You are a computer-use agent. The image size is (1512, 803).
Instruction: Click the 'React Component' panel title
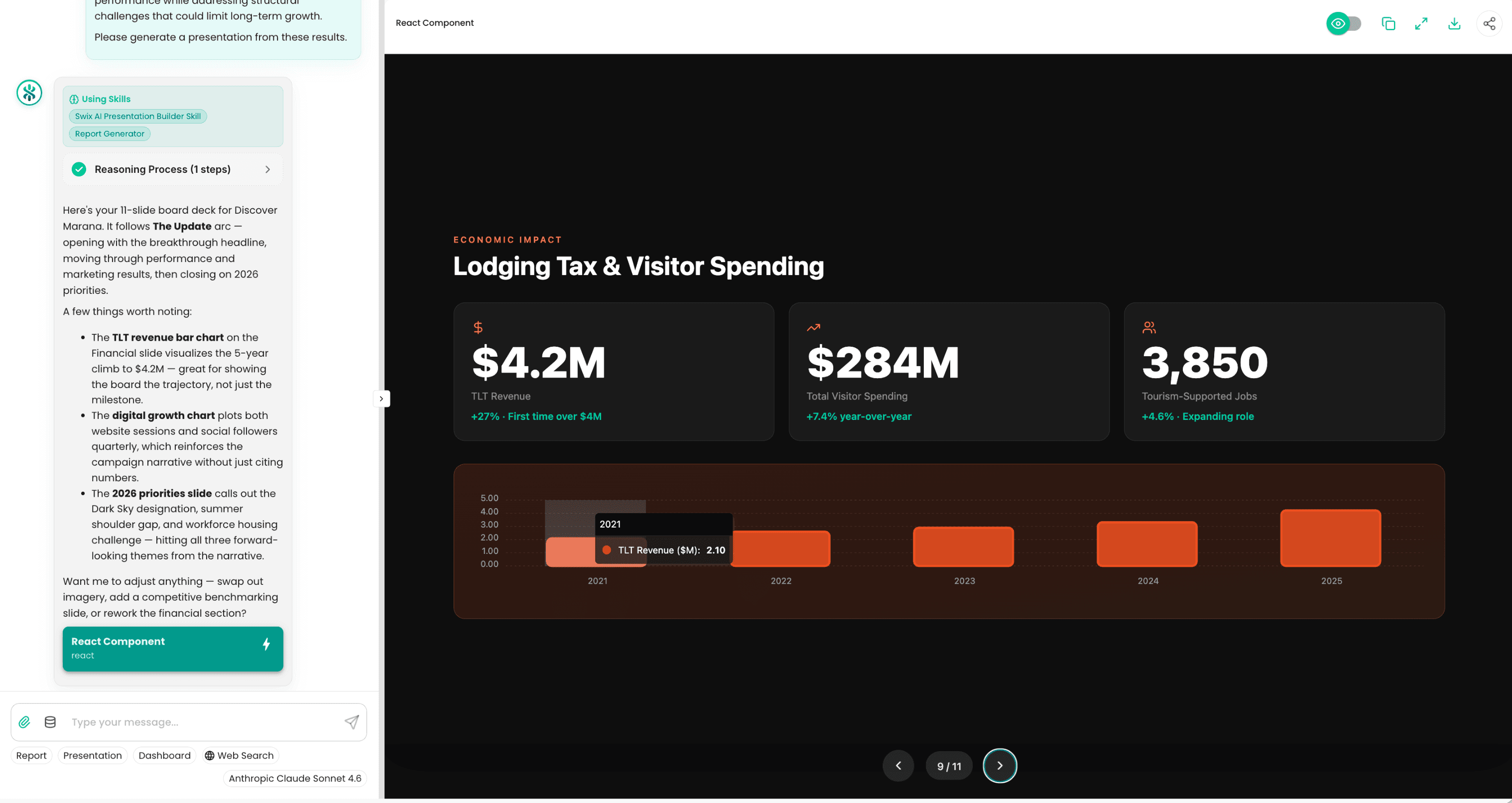pos(434,23)
